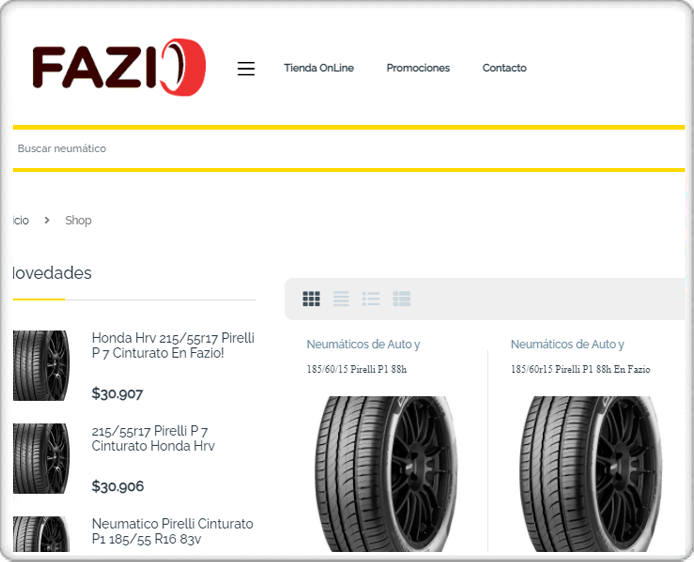694x562 pixels.
Task: Open the hamburger menu icon
Action: [246, 69]
